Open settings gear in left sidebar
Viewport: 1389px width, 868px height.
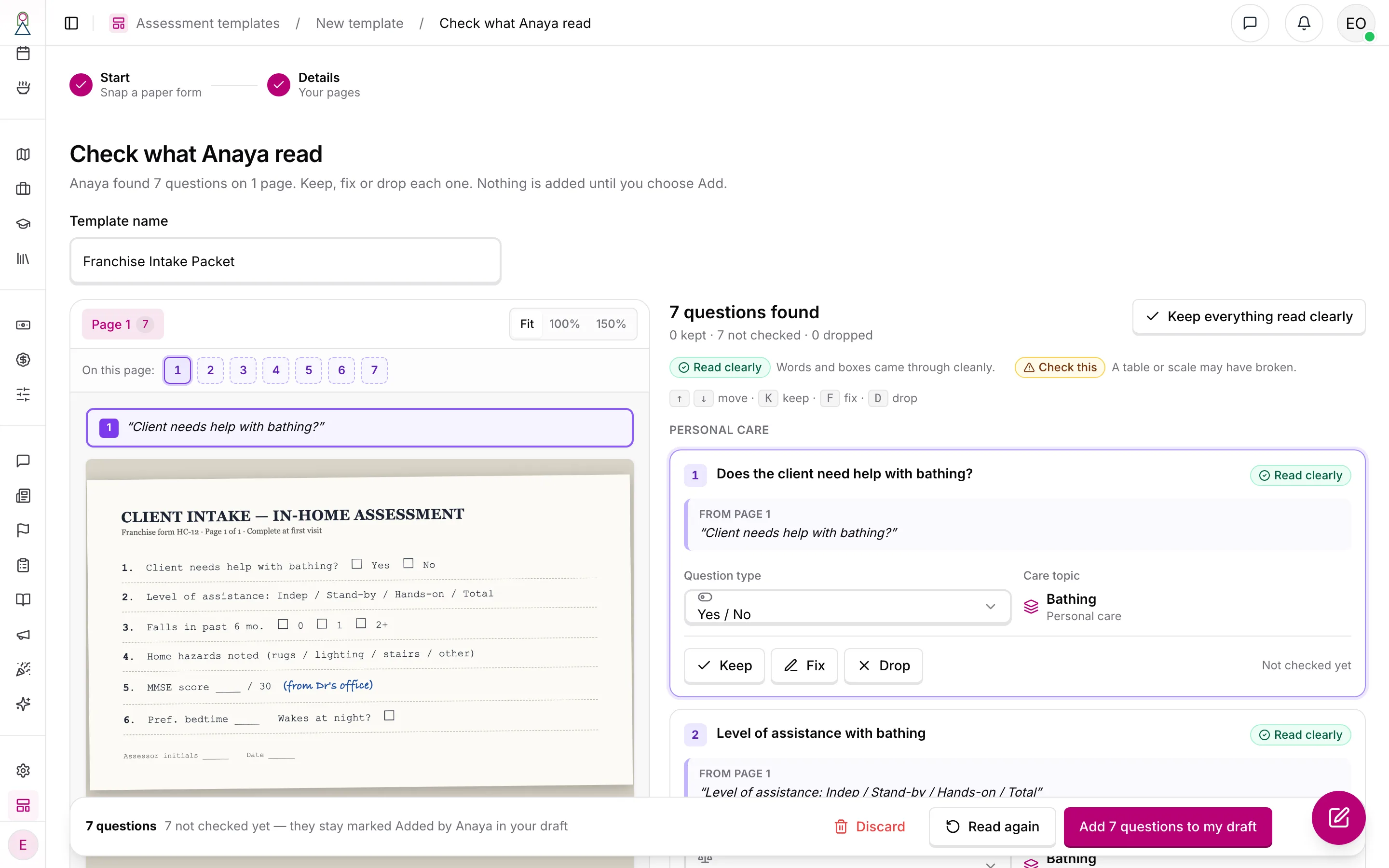[23, 771]
